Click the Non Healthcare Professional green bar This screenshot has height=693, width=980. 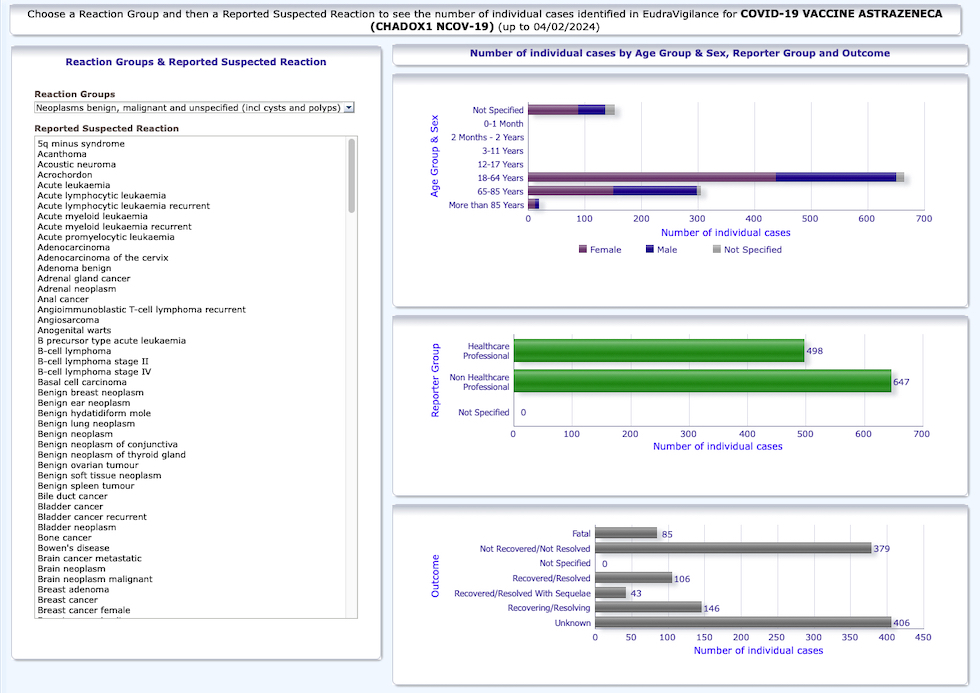[702, 381]
